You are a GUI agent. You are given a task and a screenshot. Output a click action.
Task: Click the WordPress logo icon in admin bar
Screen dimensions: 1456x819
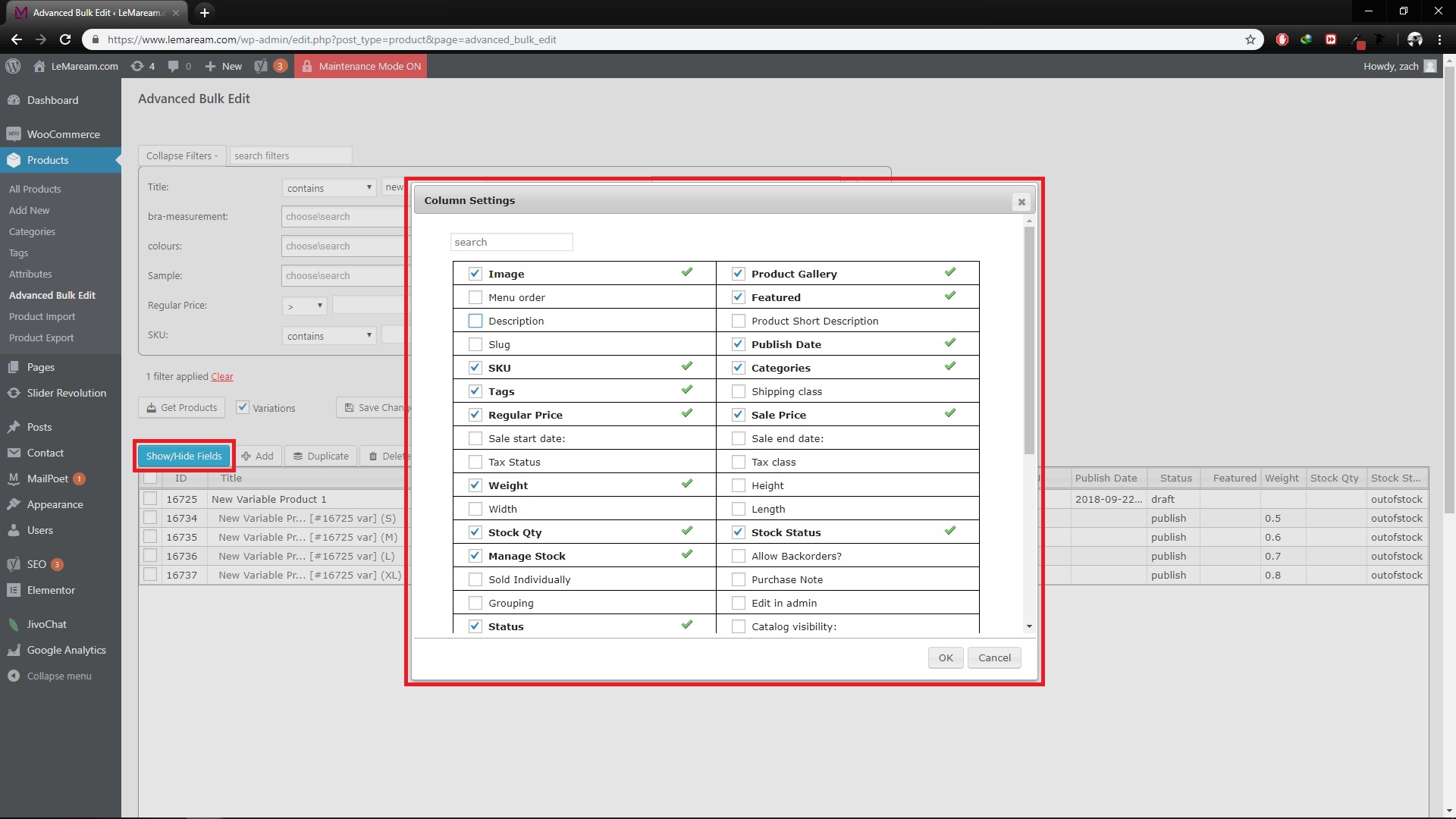(13, 66)
